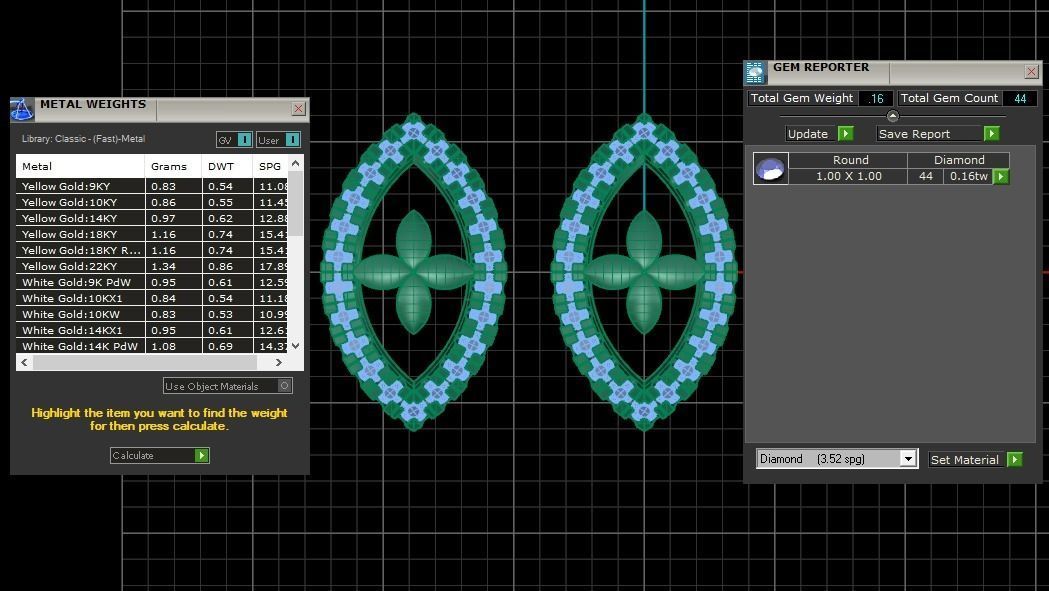Viewport: 1049px width, 591px height.
Task: Click the Total Gem Count value 44
Action: (x=1020, y=98)
